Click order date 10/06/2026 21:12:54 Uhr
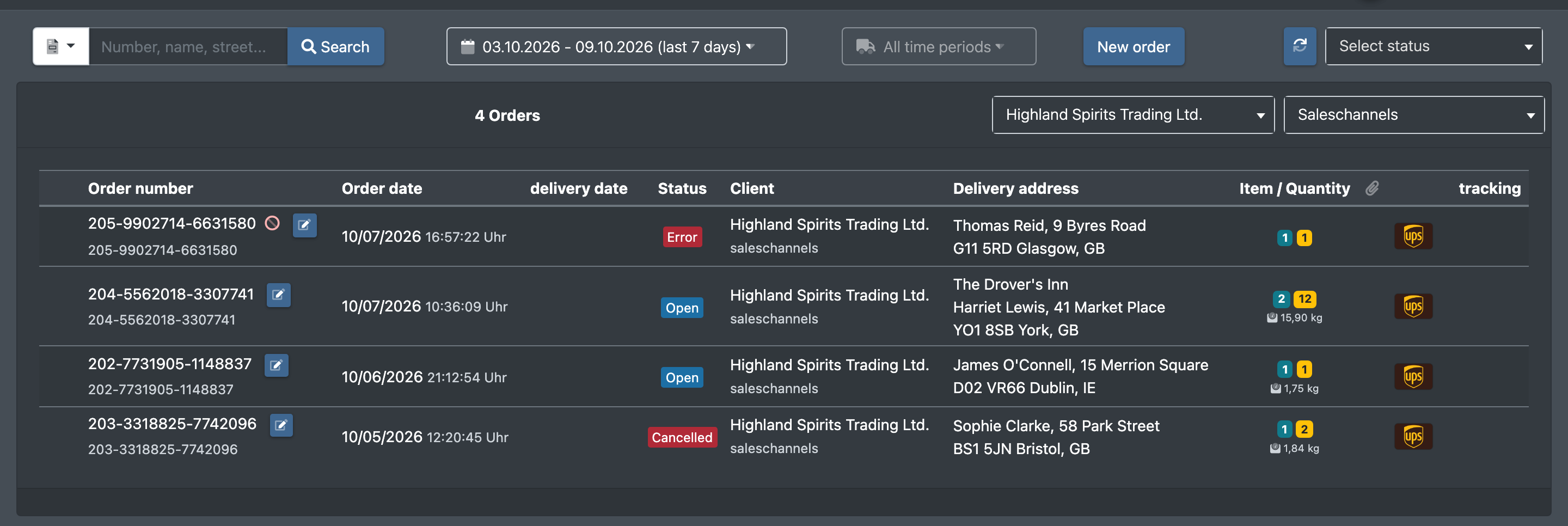The height and width of the screenshot is (526, 1568). click(424, 377)
